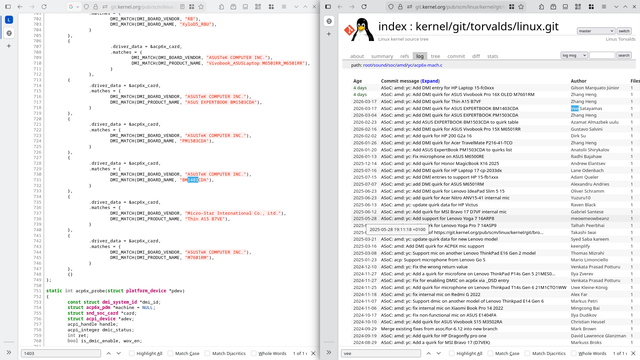Find next match arrow in left find bar
The width and height of the screenshot is (640, 360).
tap(118, 353)
